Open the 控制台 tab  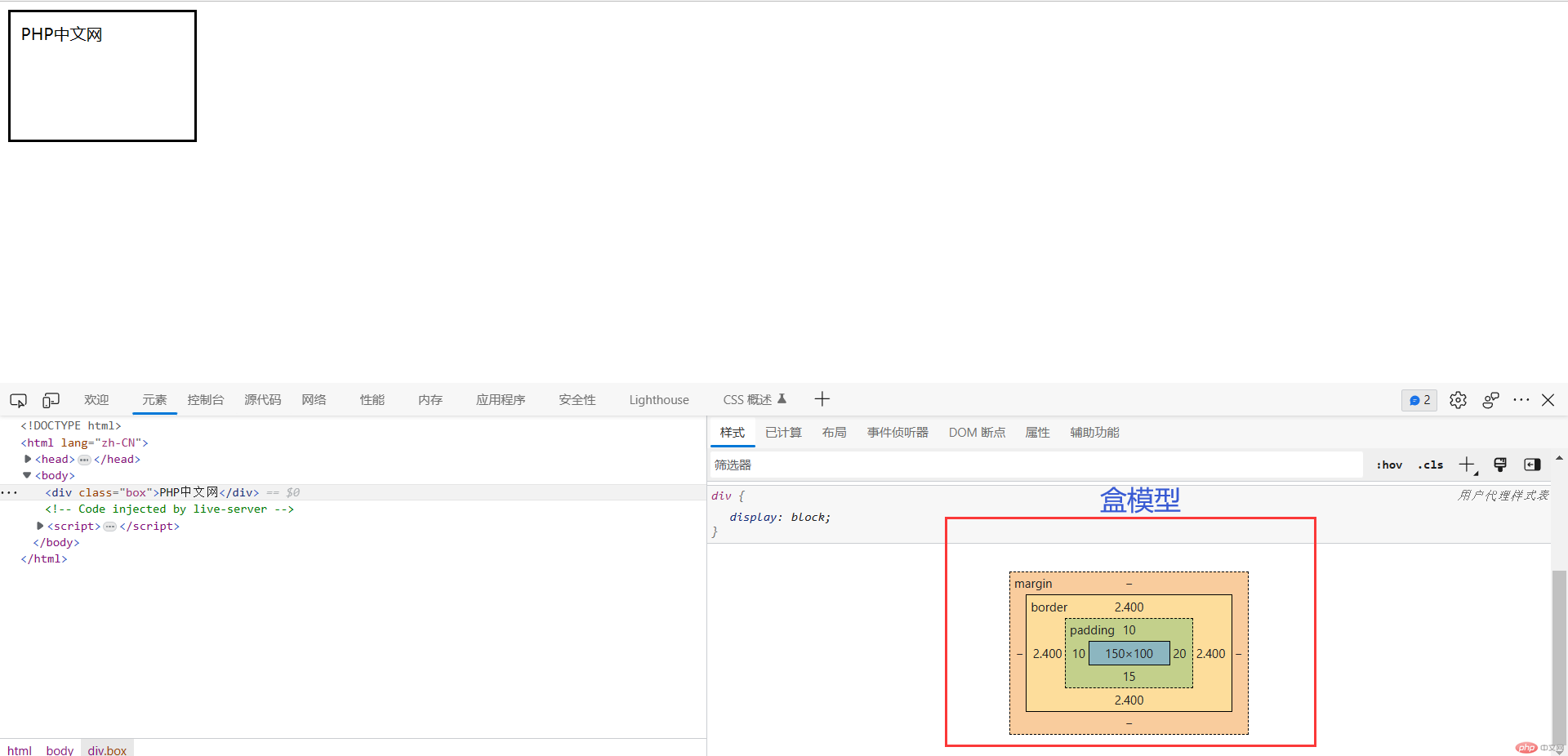[206, 400]
